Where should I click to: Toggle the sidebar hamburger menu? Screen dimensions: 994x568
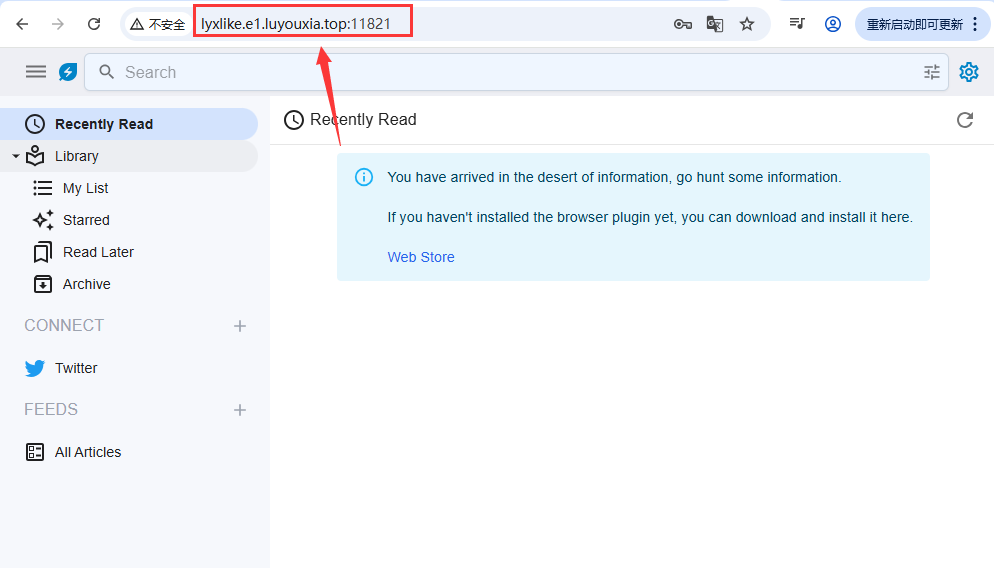[36, 72]
